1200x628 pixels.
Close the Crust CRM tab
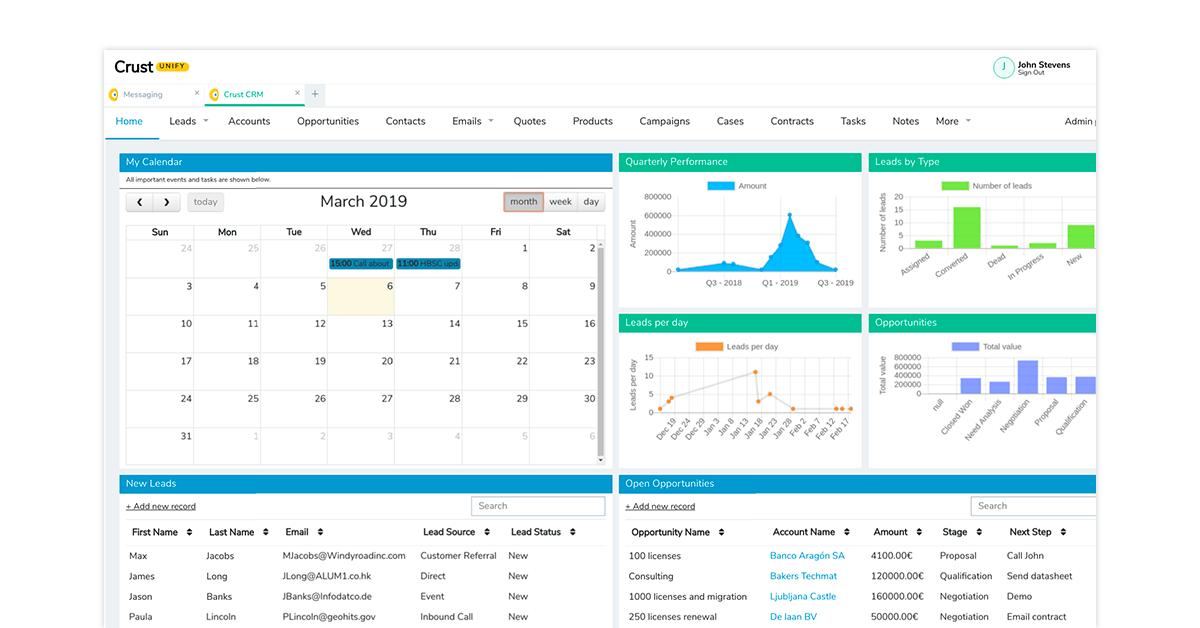click(297, 94)
